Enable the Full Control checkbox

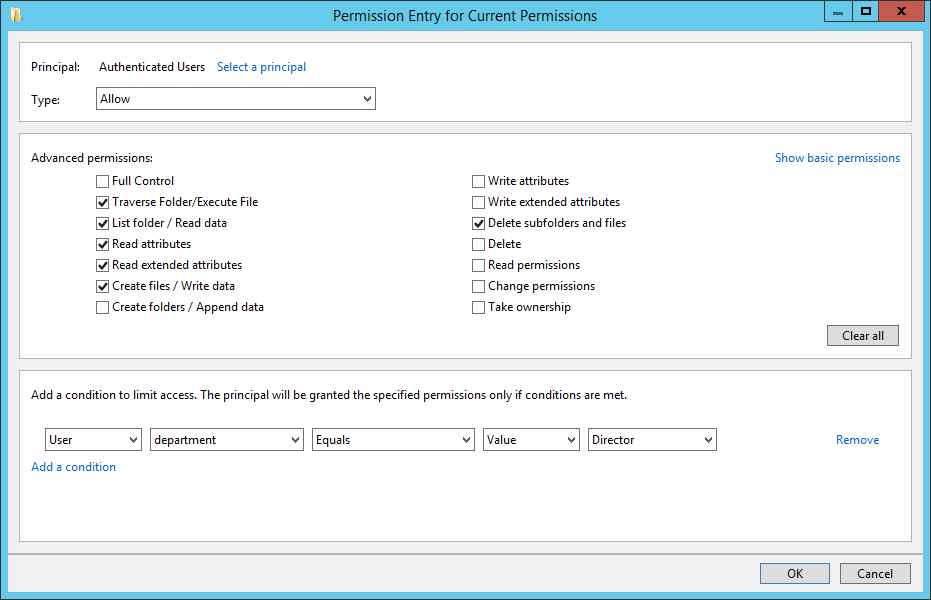(102, 181)
